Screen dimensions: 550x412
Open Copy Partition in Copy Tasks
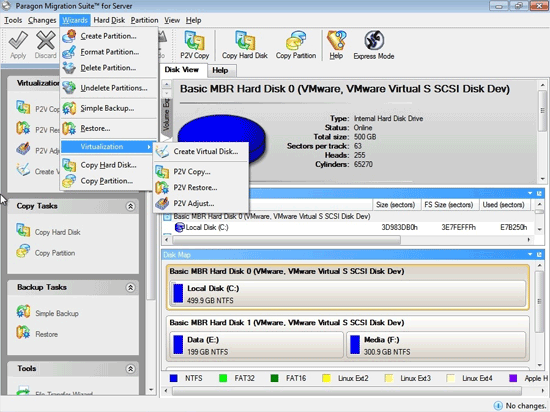point(46,252)
